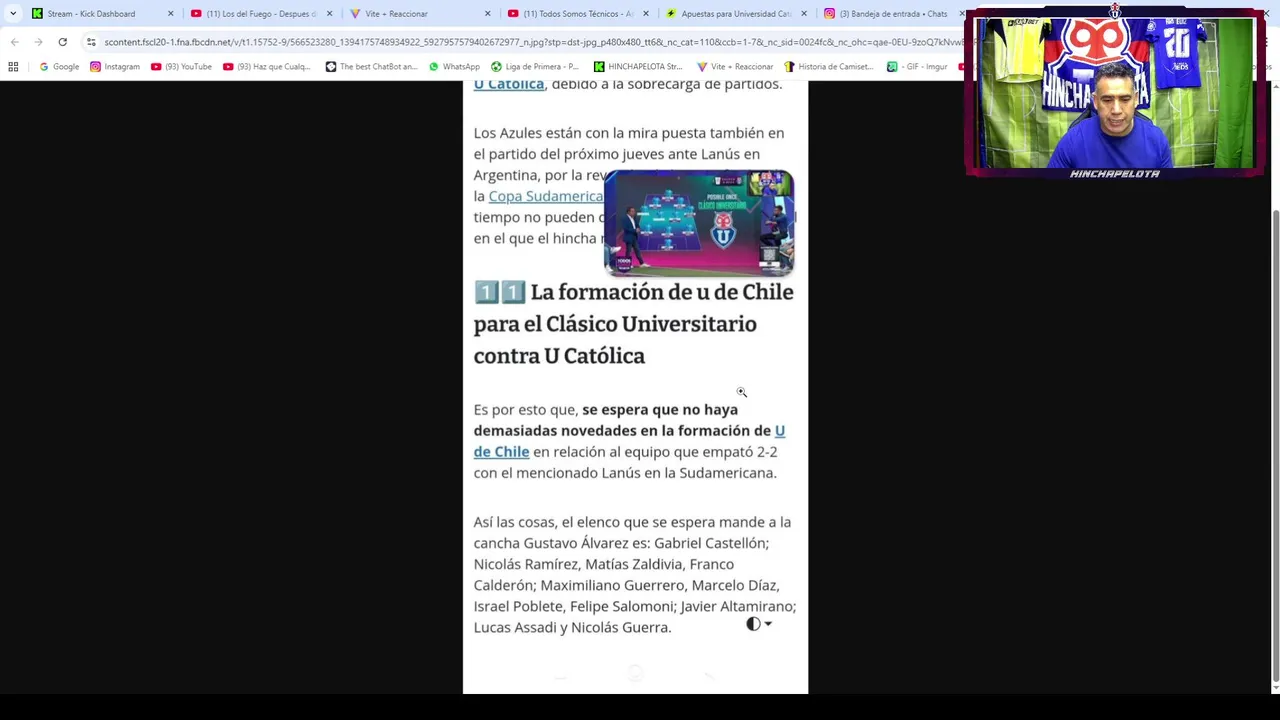
Task: Click the formation lineup thumbnail image
Action: coord(699,223)
